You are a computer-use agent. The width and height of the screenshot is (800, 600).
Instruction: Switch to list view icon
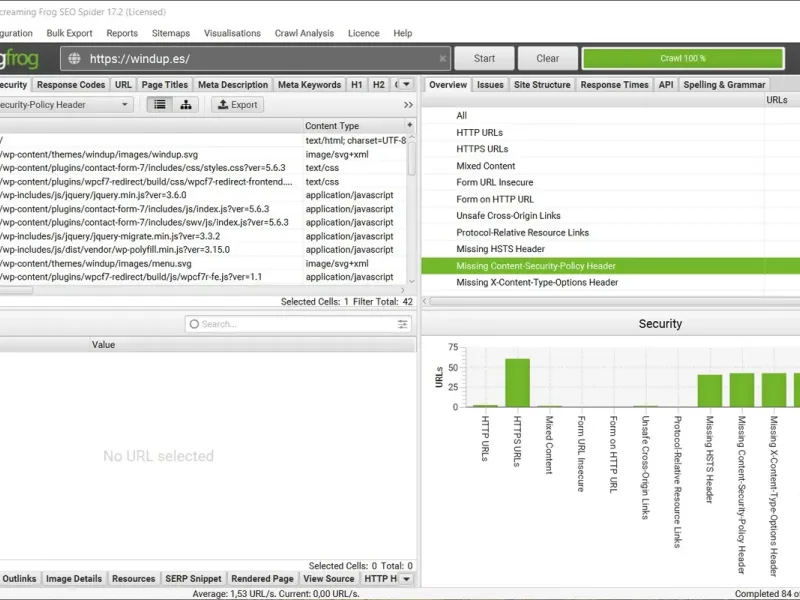[160, 105]
